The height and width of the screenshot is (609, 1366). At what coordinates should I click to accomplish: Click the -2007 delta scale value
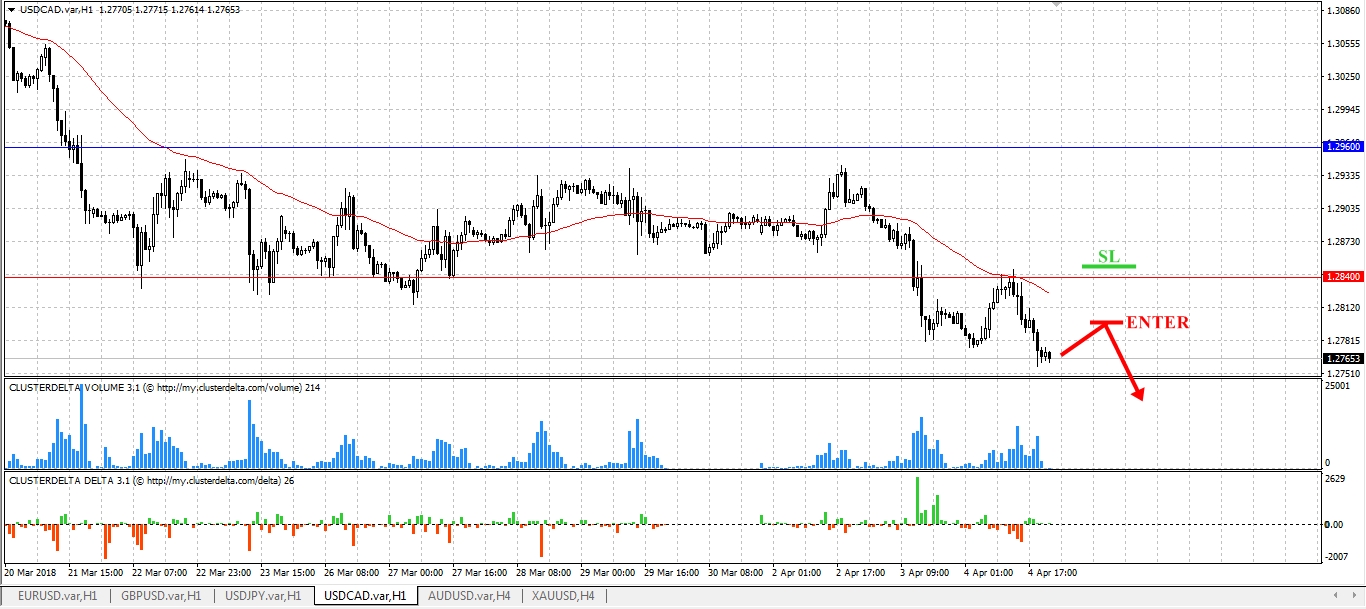(x=1339, y=557)
